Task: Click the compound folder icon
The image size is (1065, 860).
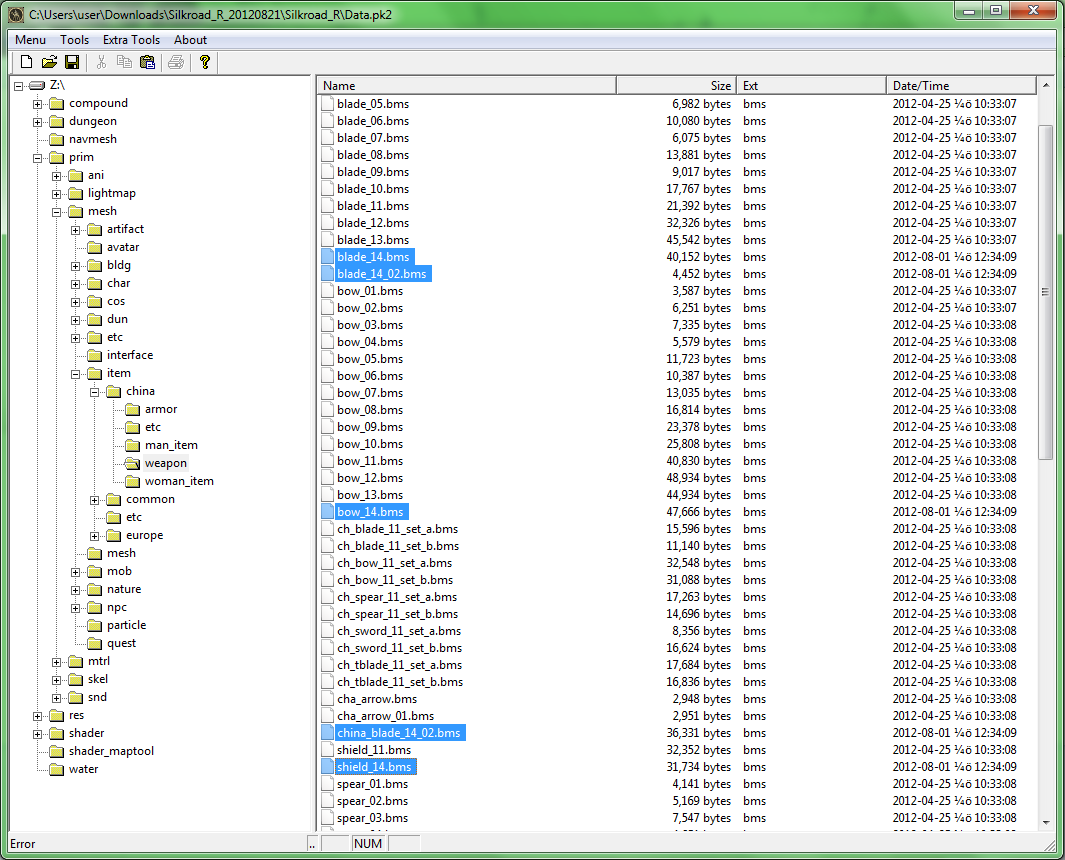Action: click(57, 103)
